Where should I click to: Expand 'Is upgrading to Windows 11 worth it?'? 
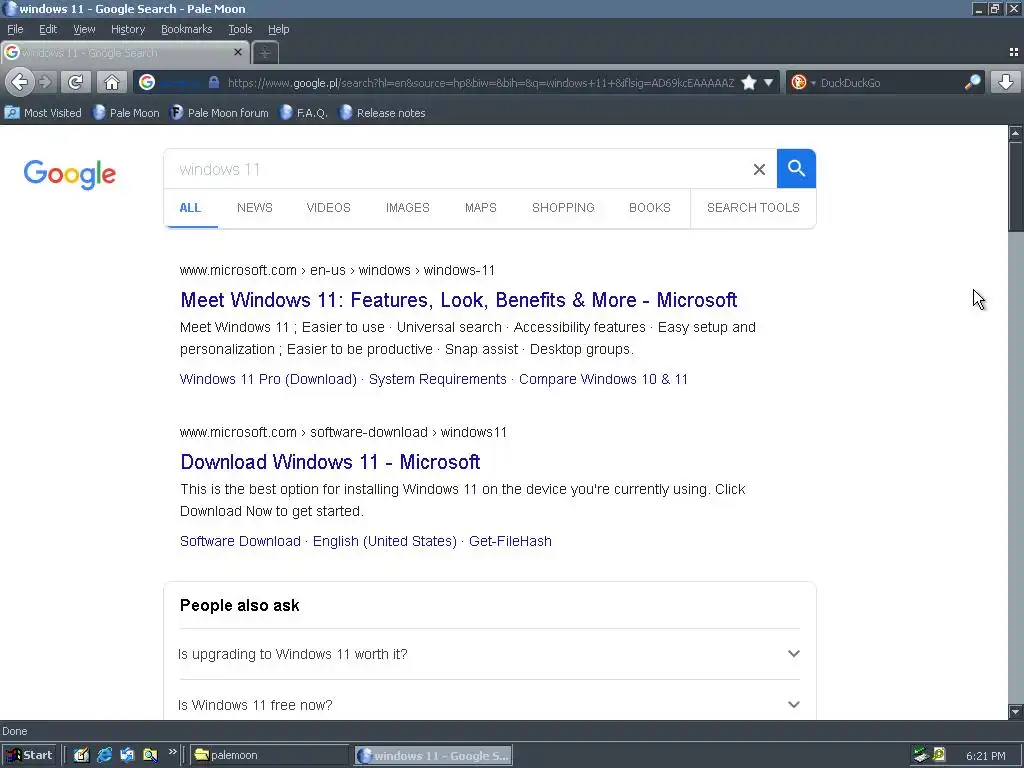tap(488, 654)
